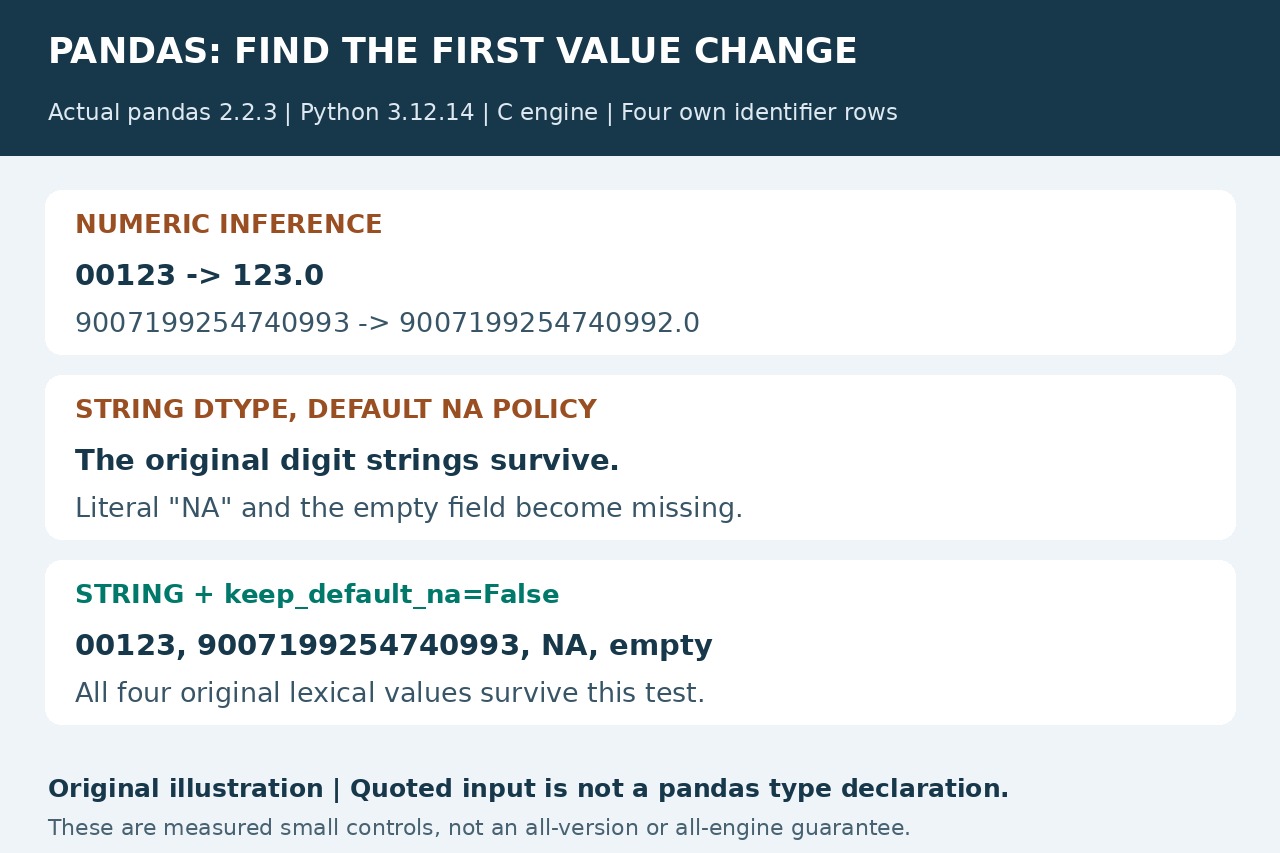This screenshot has height=853, width=1280.
Task: Click the "00123 -> 123.0" result text
Action: coord(199,276)
